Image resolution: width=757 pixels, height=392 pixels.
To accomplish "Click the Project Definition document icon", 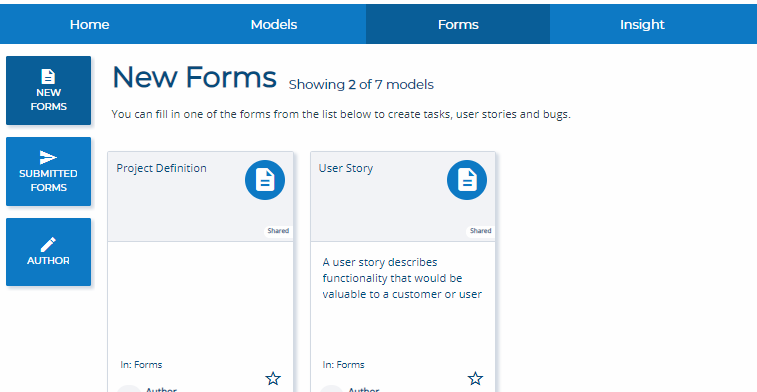I will 265,180.
